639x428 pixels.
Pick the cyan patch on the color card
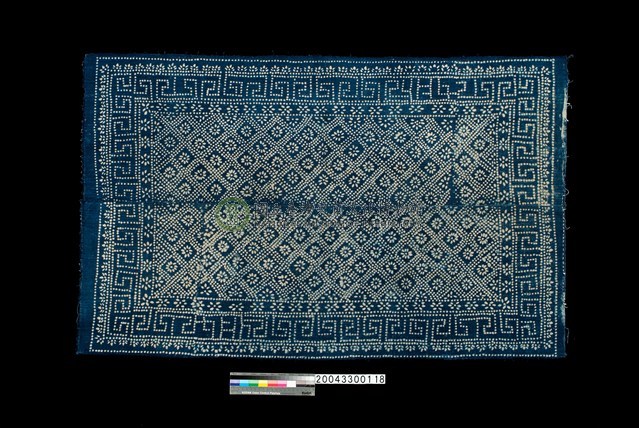244,383
